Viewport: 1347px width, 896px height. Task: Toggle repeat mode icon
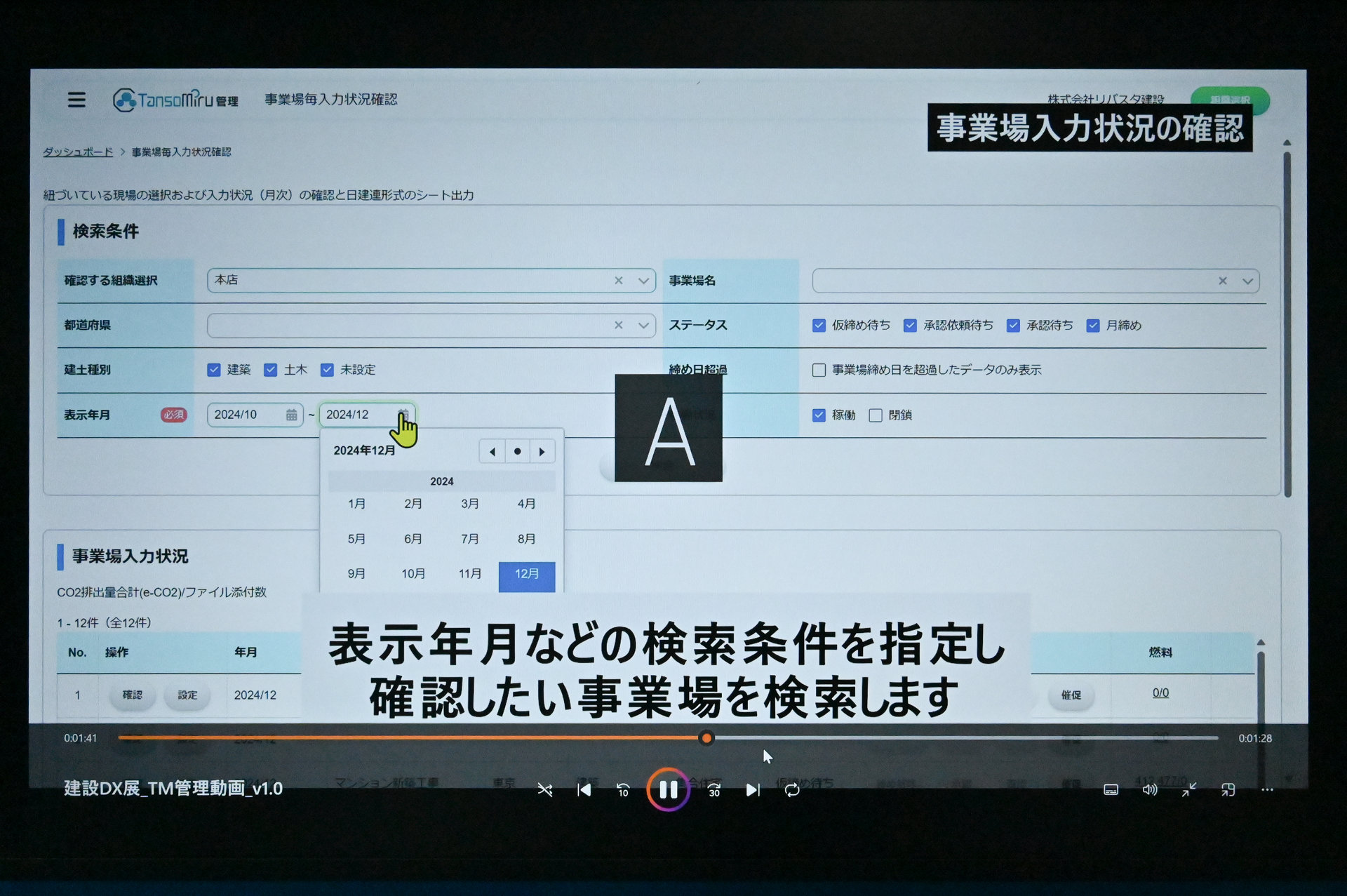[792, 790]
